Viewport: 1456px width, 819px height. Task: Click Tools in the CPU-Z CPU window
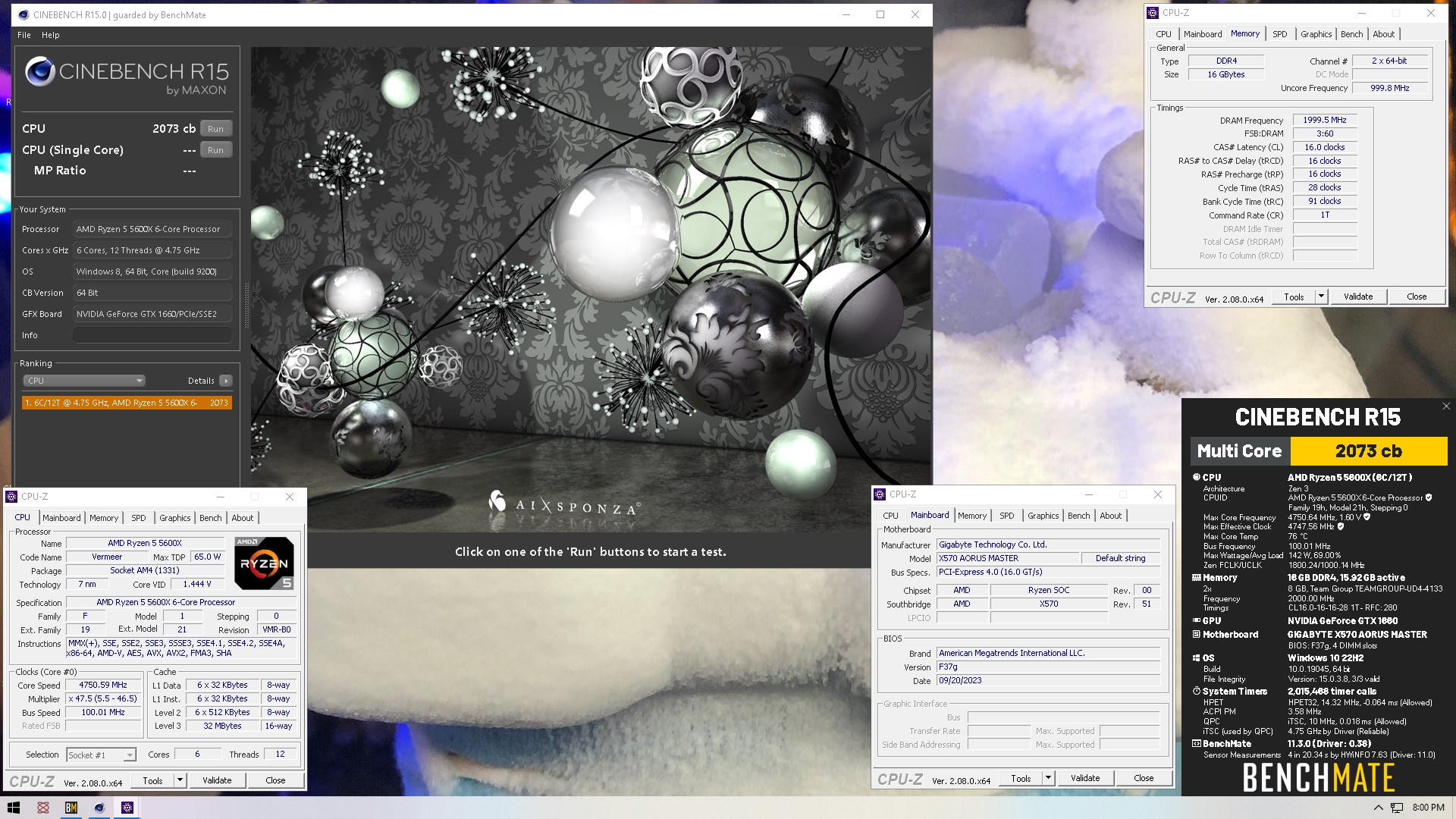[x=152, y=780]
